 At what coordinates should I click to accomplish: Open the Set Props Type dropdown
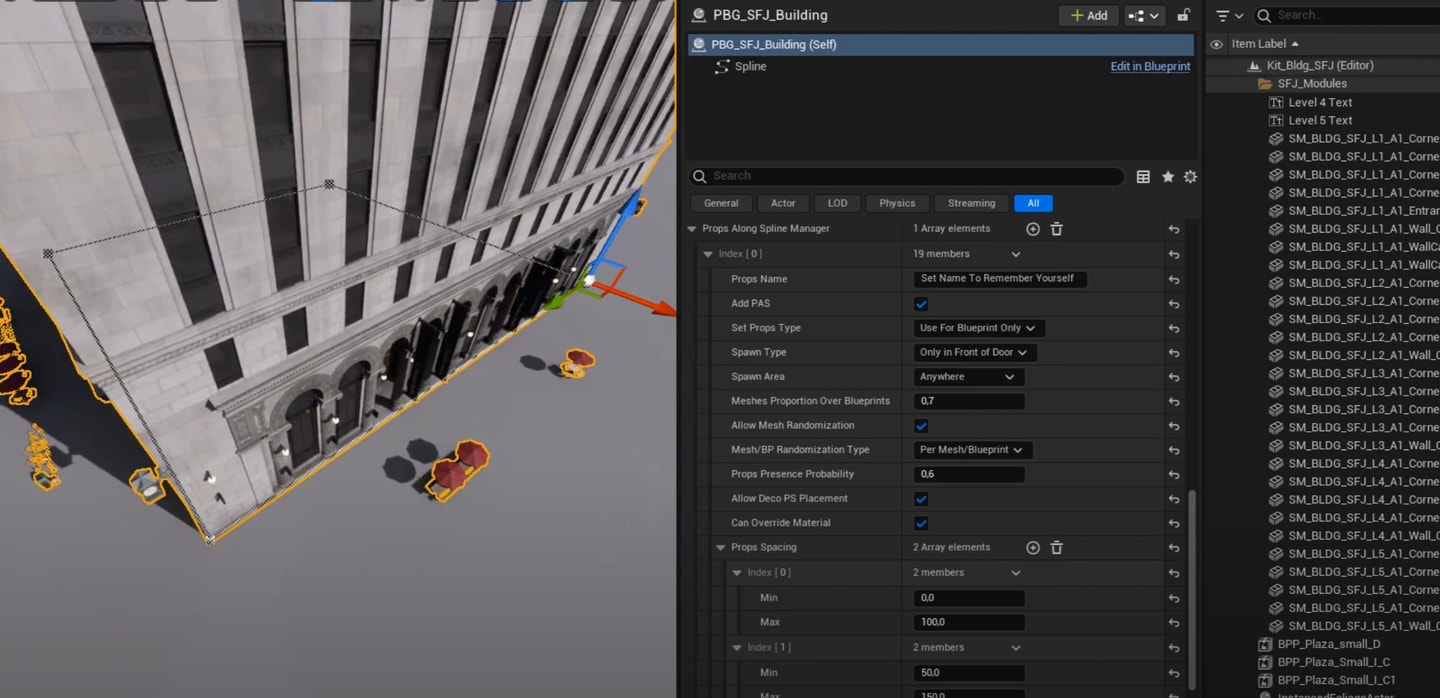point(978,328)
